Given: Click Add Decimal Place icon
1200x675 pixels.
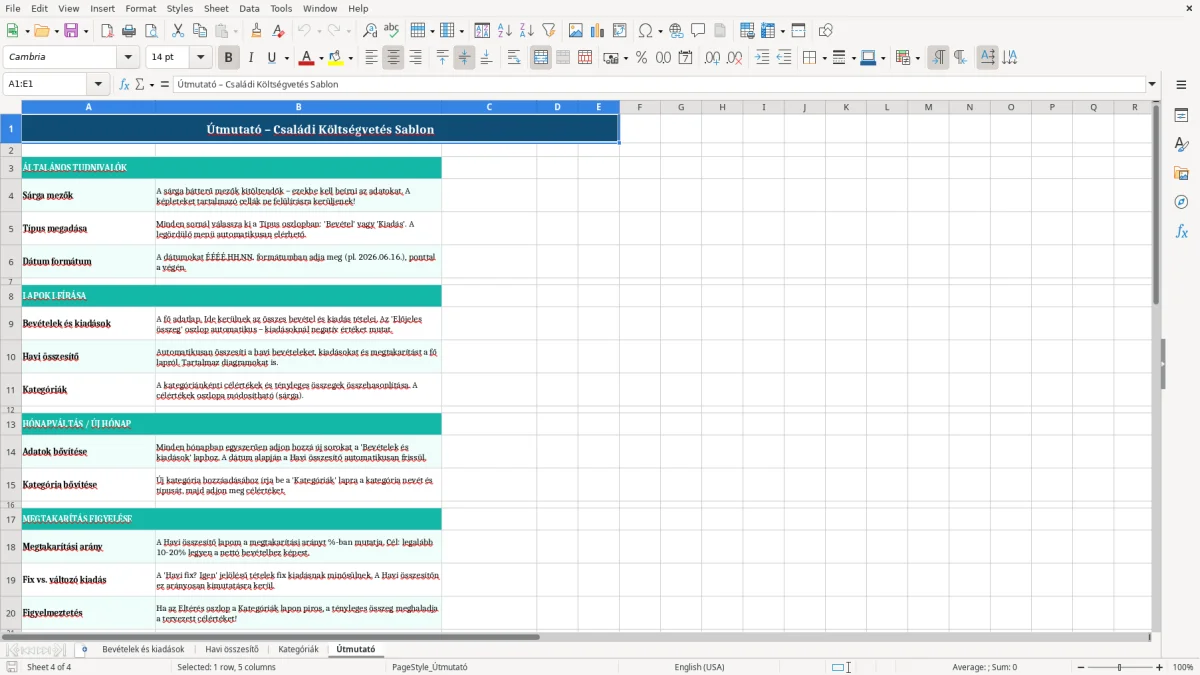Looking at the screenshot, I should (712, 58).
